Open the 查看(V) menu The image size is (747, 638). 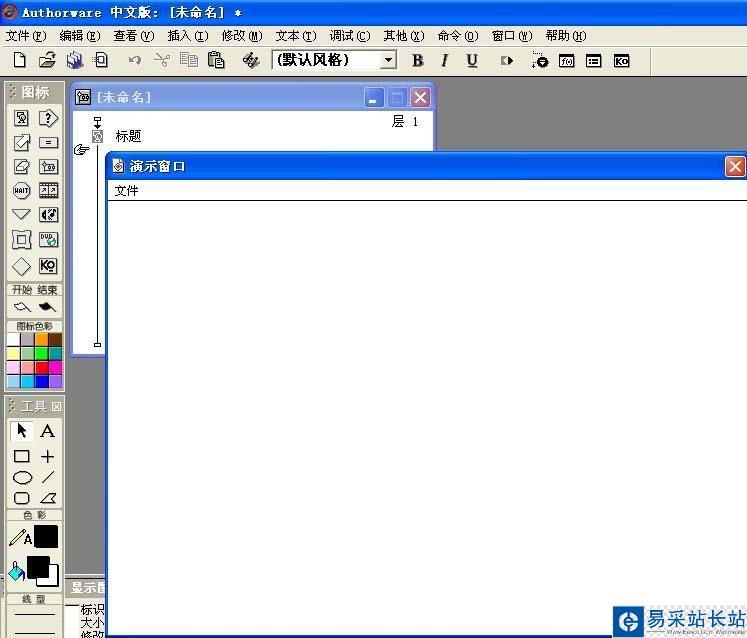tap(134, 36)
